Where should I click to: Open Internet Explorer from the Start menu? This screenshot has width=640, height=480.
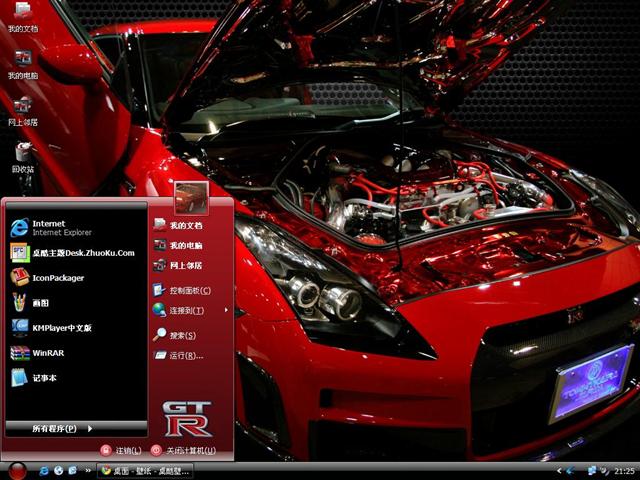[x=50, y=227]
